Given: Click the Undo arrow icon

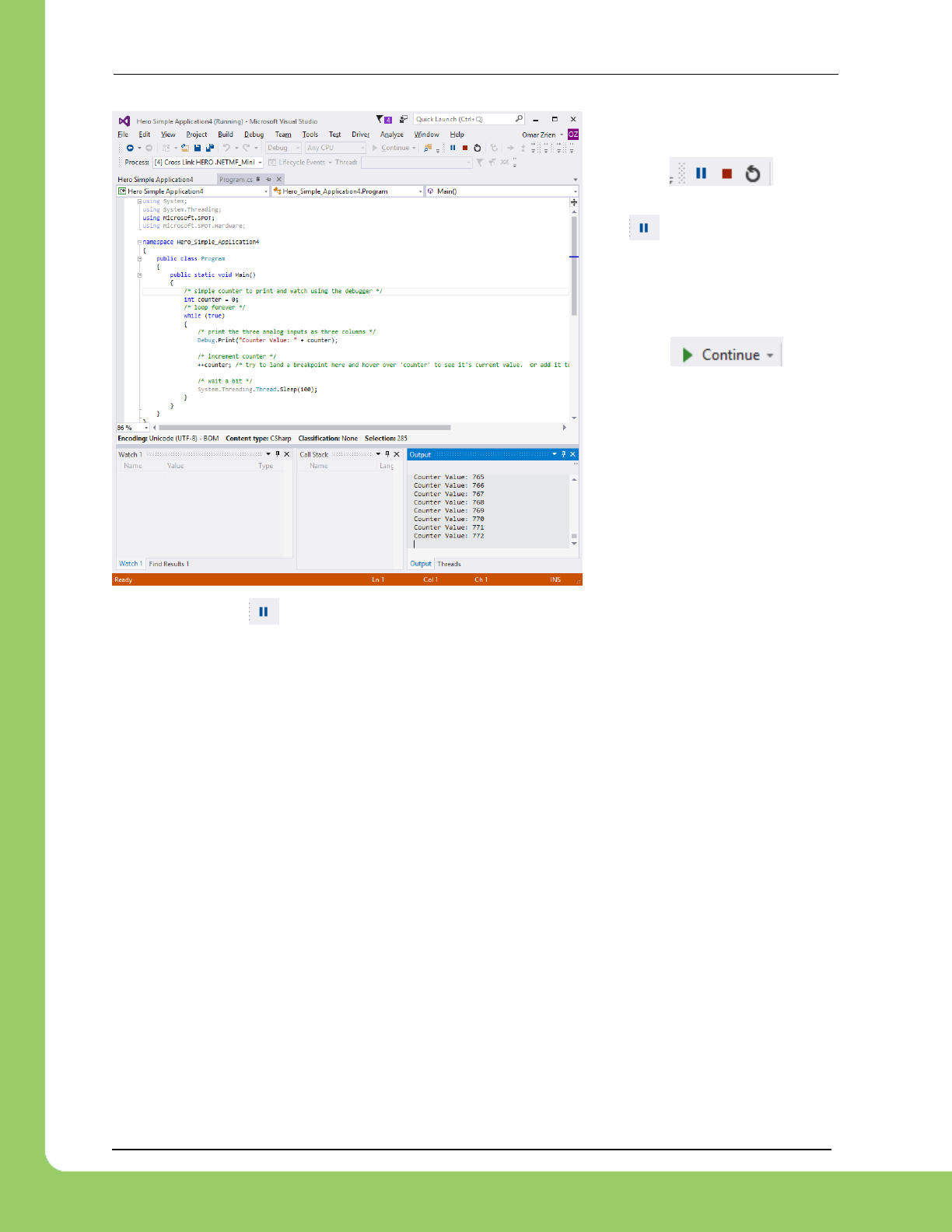Looking at the screenshot, I should point(226,148).
